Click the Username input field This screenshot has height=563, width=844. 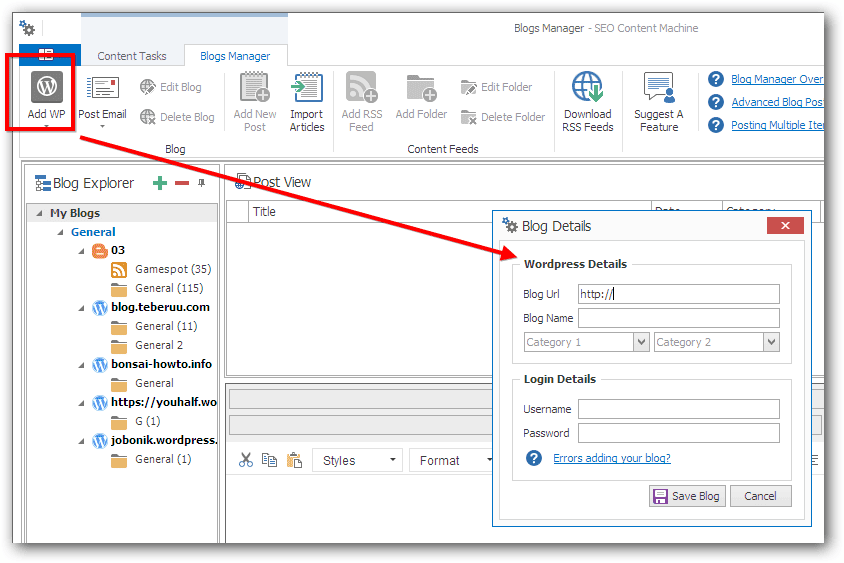point(678,409)
